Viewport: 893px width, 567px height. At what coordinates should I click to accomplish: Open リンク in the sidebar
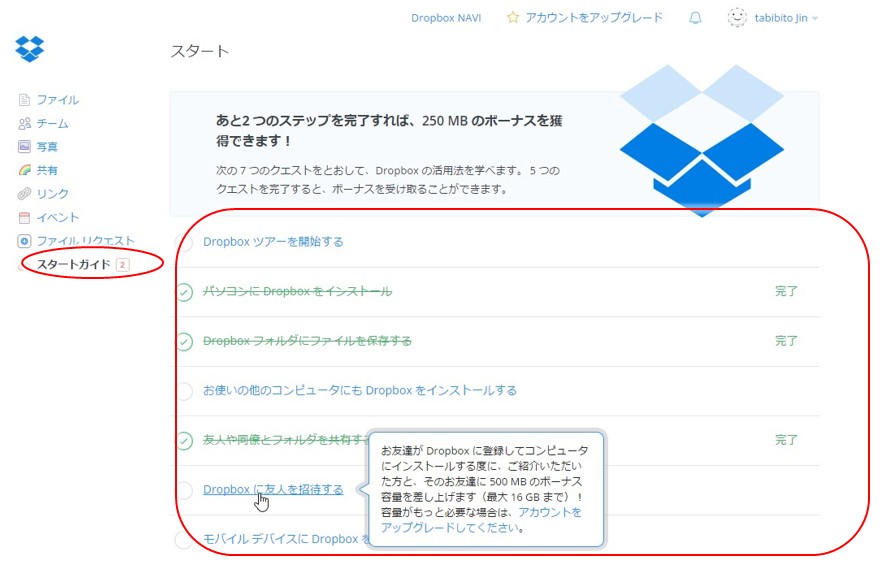pyautogui.click(x=52, y=194)
